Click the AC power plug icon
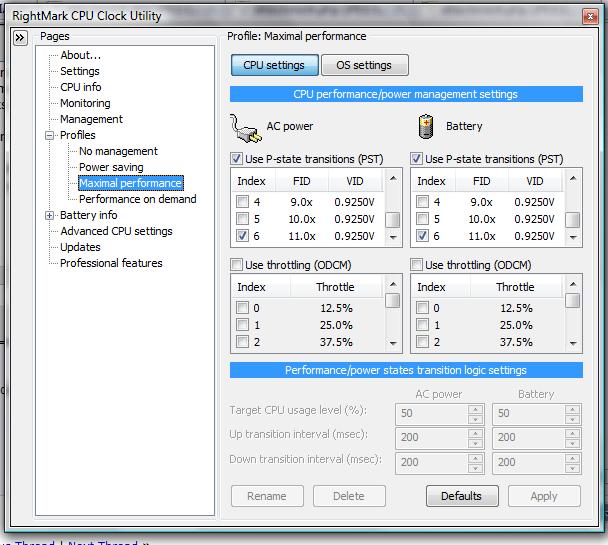608x545 pixels. [x=244, y=129]
